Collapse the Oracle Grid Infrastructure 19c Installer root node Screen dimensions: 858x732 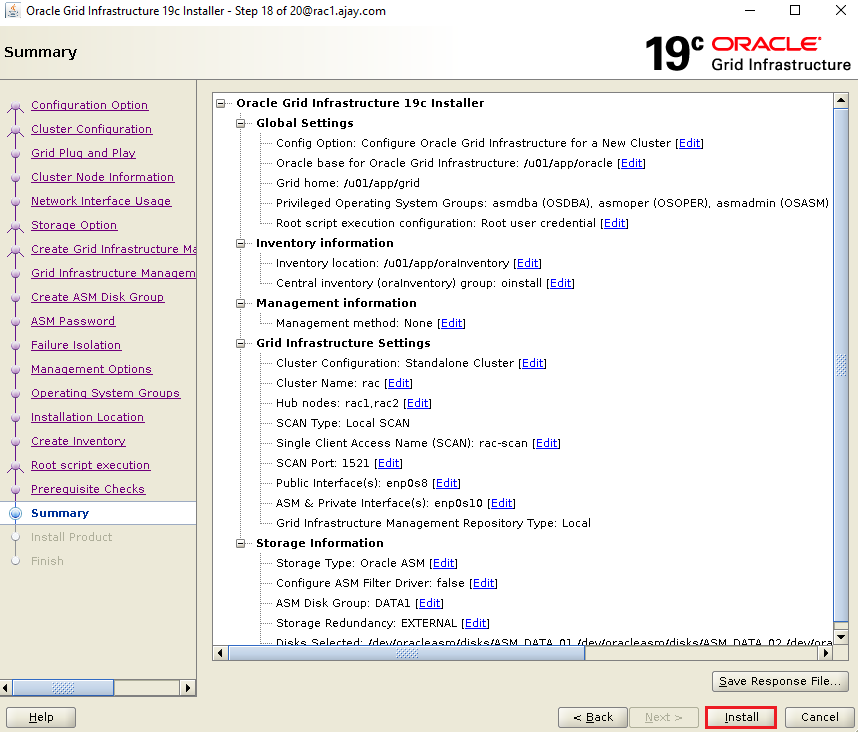[221, 103]
